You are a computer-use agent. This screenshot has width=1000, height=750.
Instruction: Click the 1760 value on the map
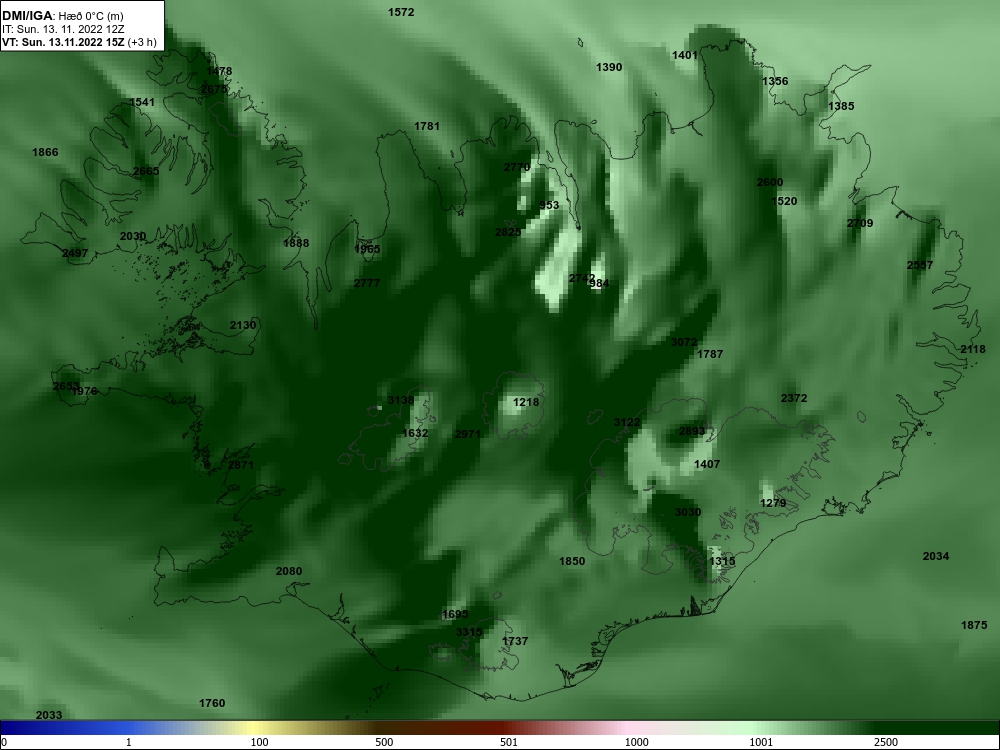(212, 703)
